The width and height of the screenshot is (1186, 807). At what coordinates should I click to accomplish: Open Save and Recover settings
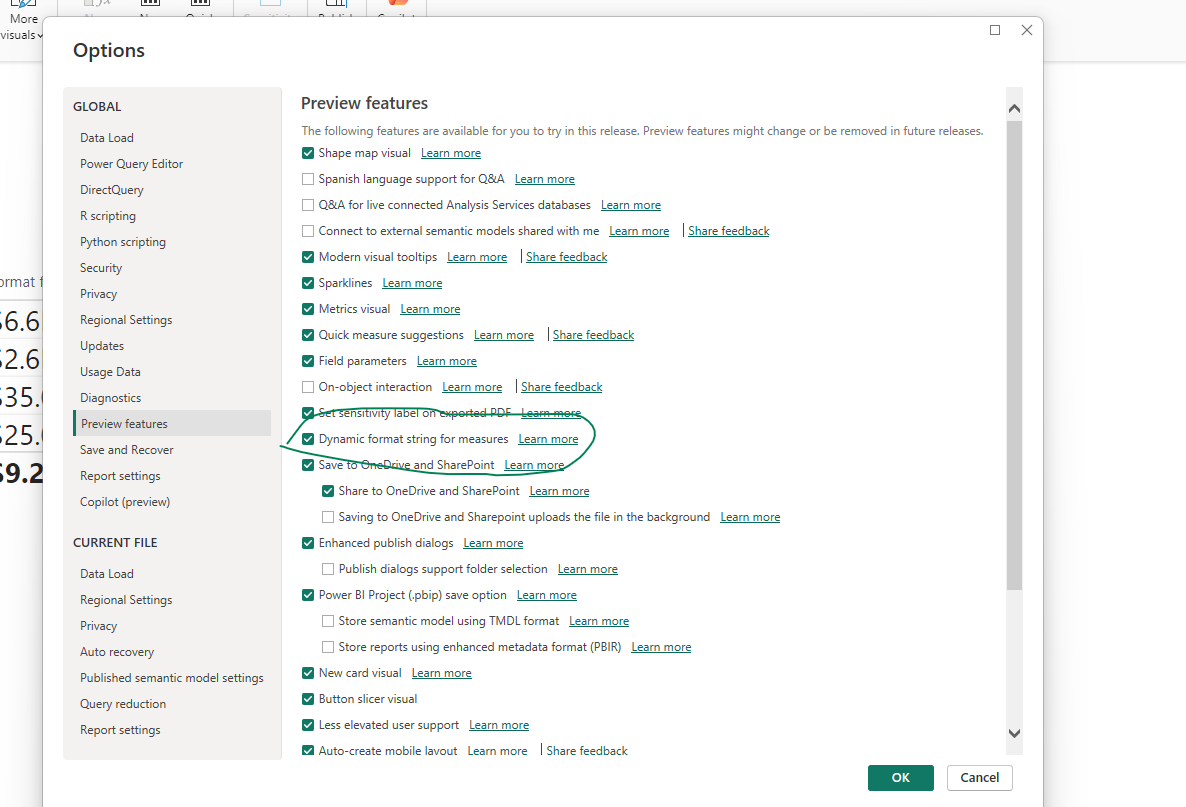(127, 450)
